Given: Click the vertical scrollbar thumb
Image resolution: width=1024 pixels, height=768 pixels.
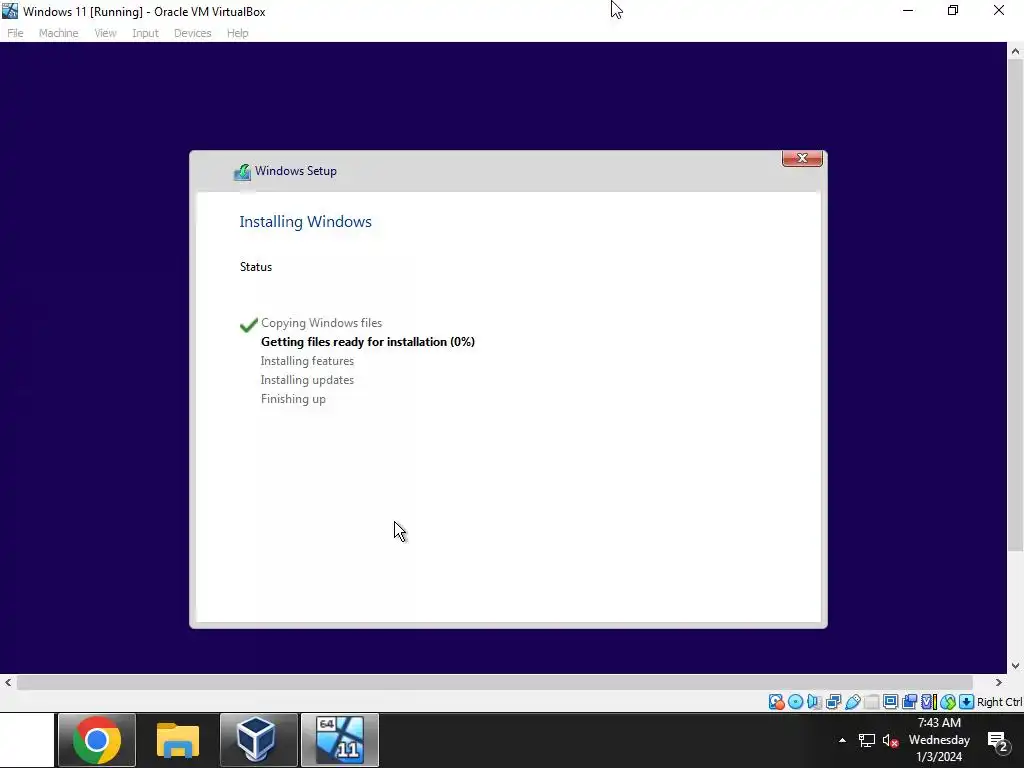Looking at the screenshot, I should [x=1016, y=305].
